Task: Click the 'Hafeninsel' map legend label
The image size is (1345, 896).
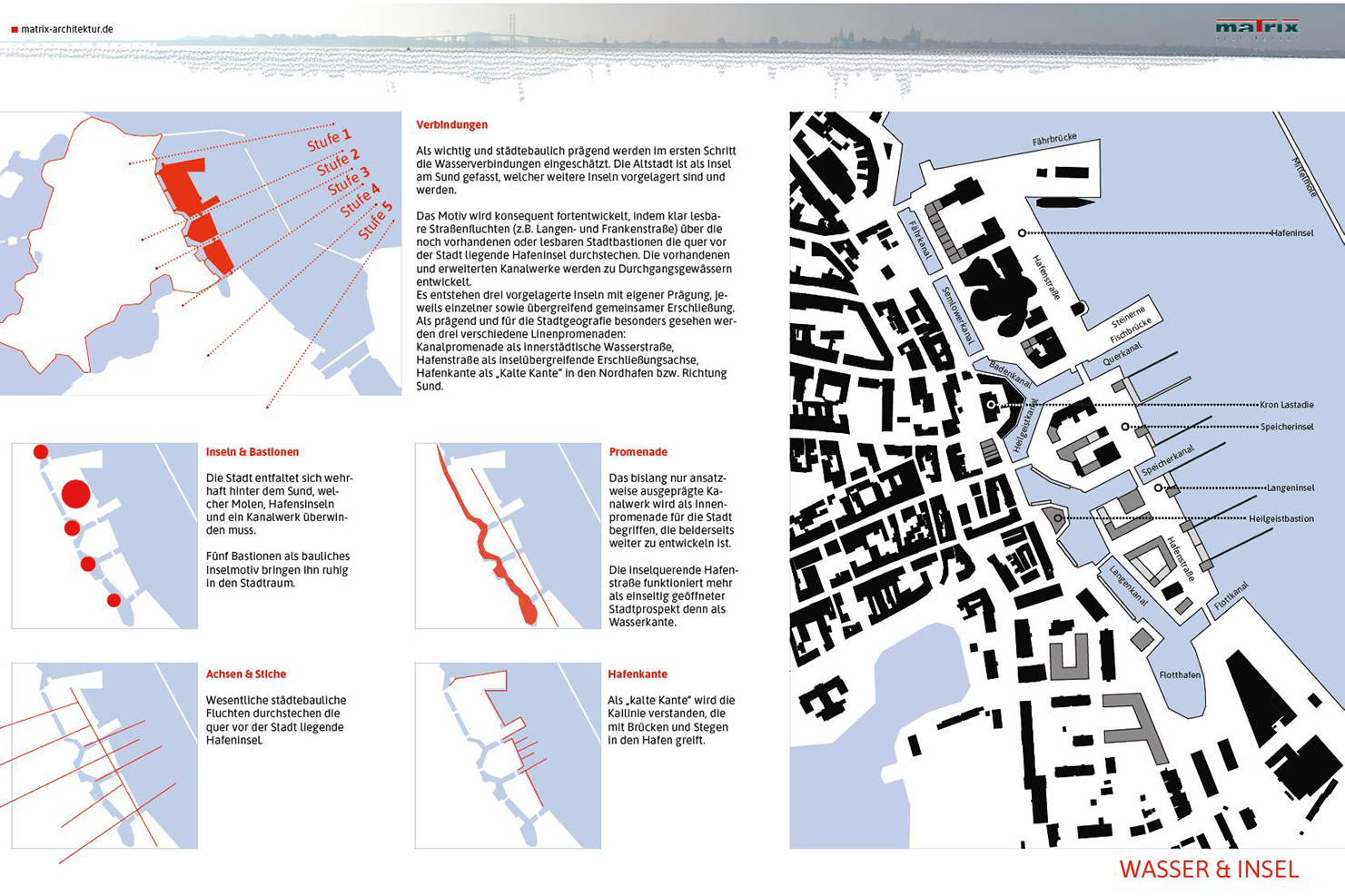Action: click(x=1292, y=233)
